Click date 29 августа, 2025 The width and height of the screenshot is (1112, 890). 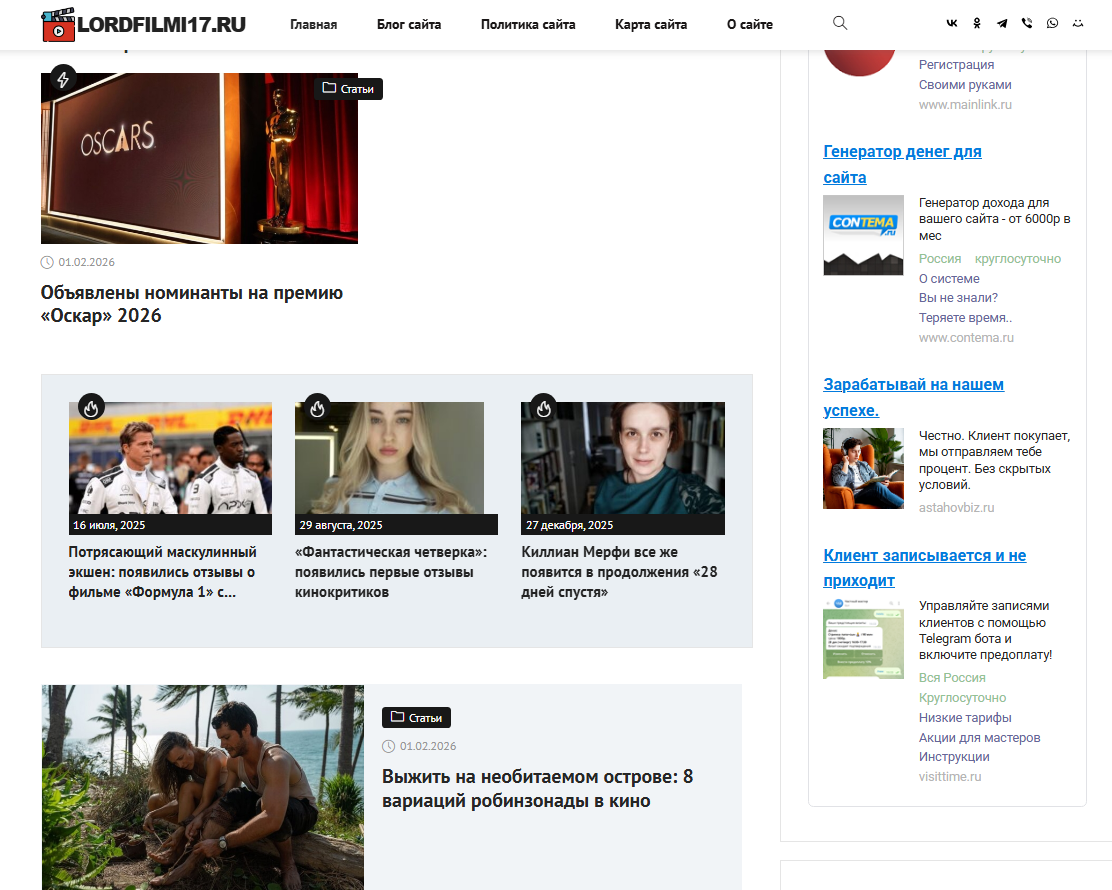click(x=341, y=525)
